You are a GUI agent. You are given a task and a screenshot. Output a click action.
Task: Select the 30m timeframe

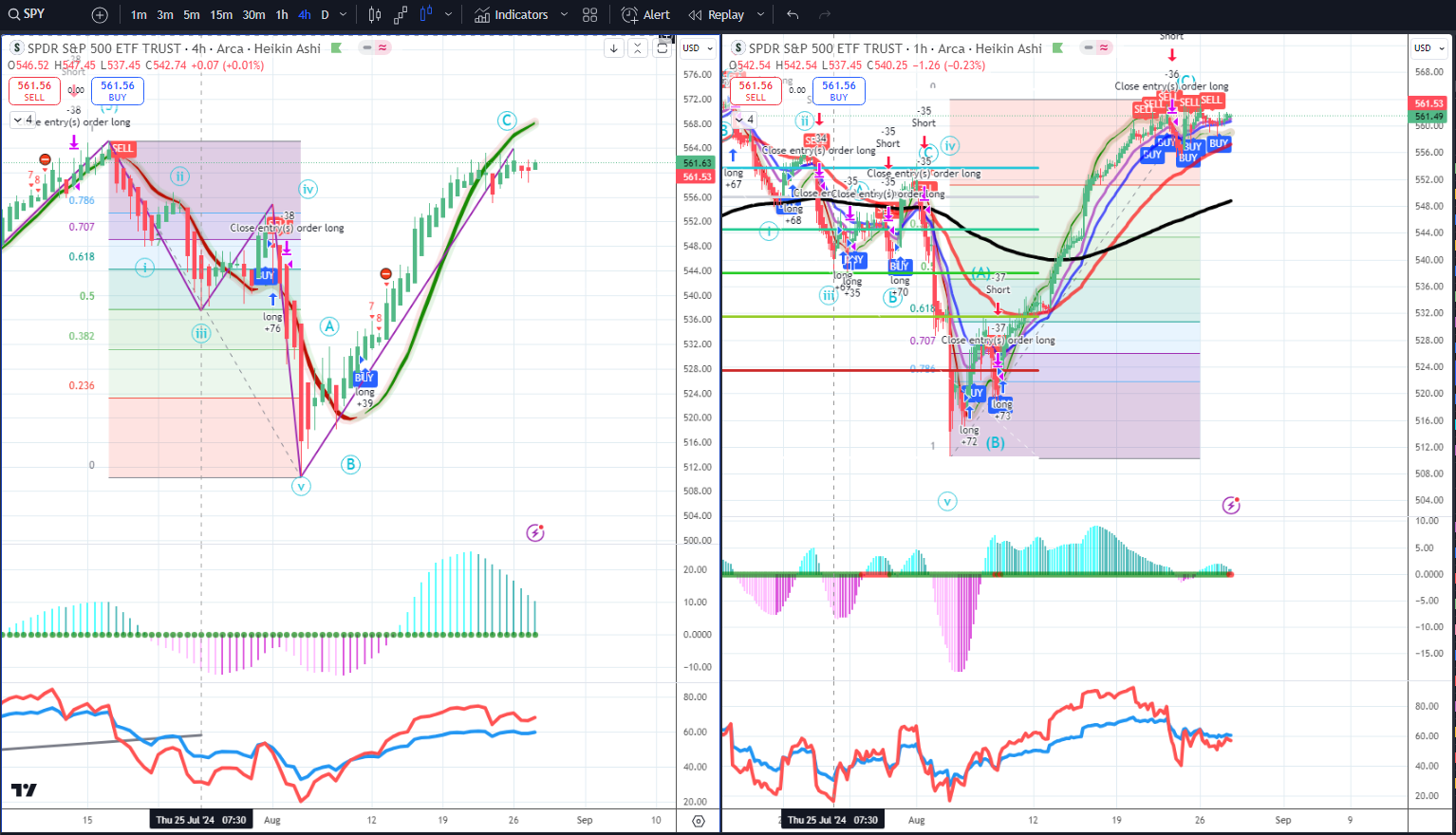[253, 15]
